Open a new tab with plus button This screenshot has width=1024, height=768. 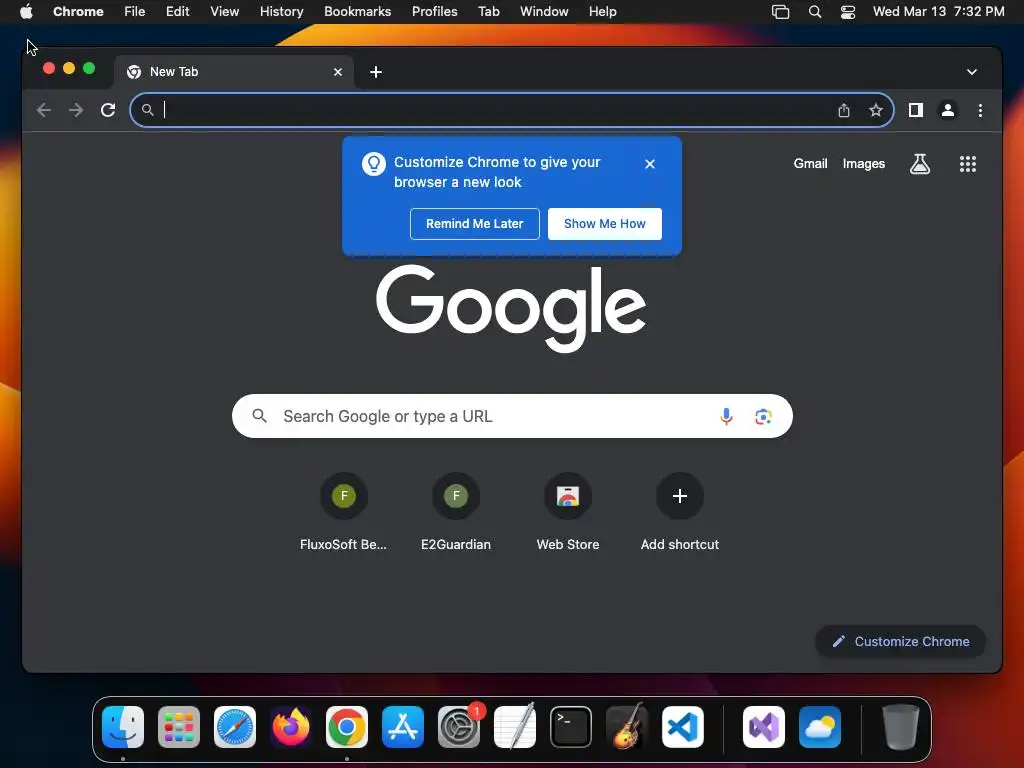tap(376, 72)
